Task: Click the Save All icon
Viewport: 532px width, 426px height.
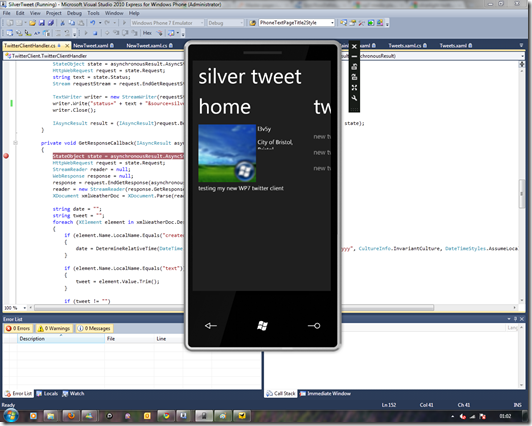Action: pyautogui.click(x=51, y=23)
